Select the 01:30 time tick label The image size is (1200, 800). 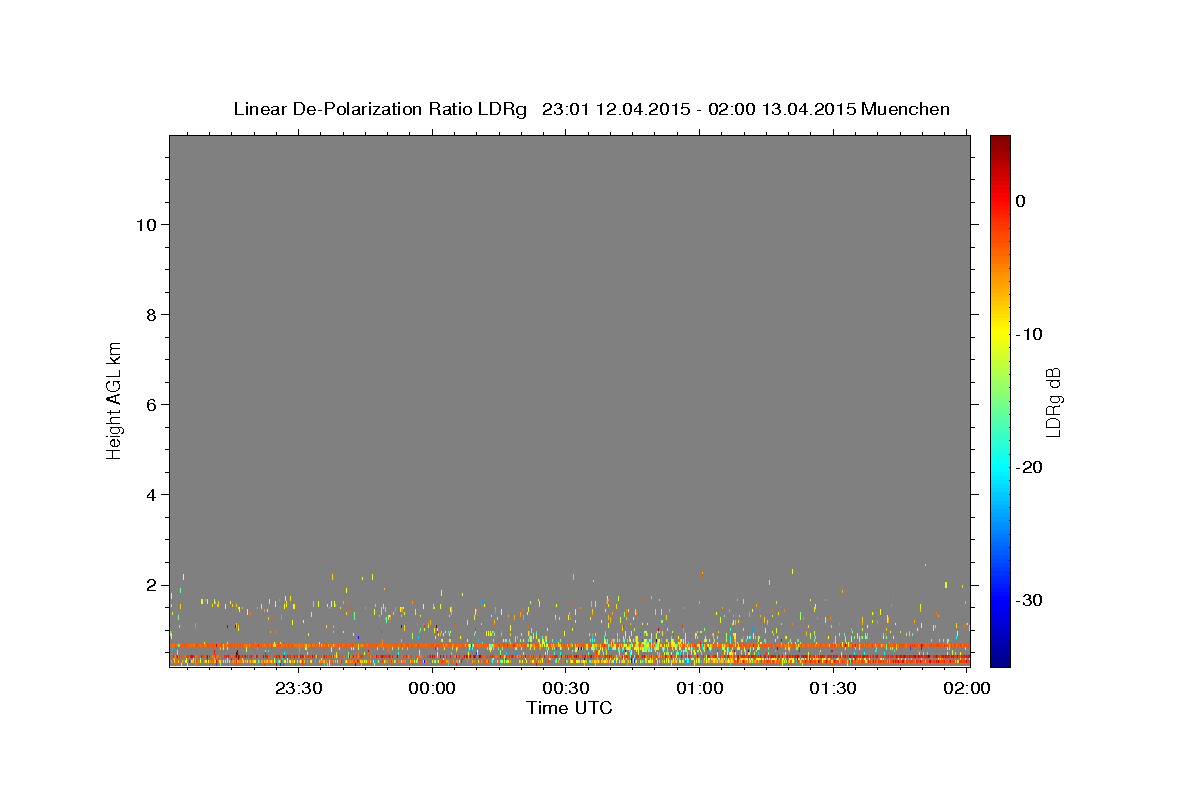tap(832, 688)
